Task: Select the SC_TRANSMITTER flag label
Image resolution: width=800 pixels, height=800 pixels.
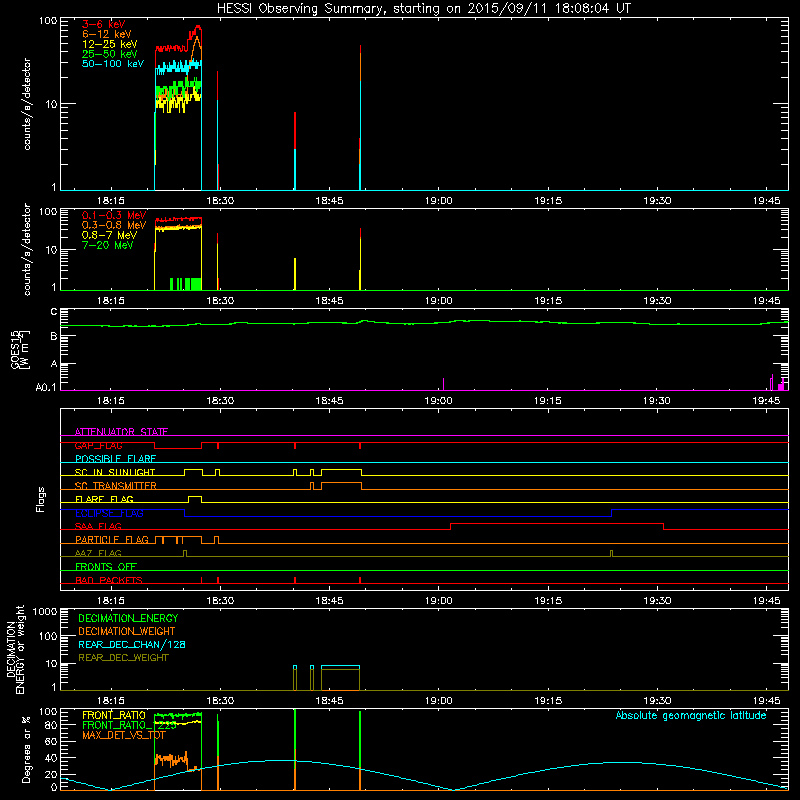Action: [x=115, y=485]
